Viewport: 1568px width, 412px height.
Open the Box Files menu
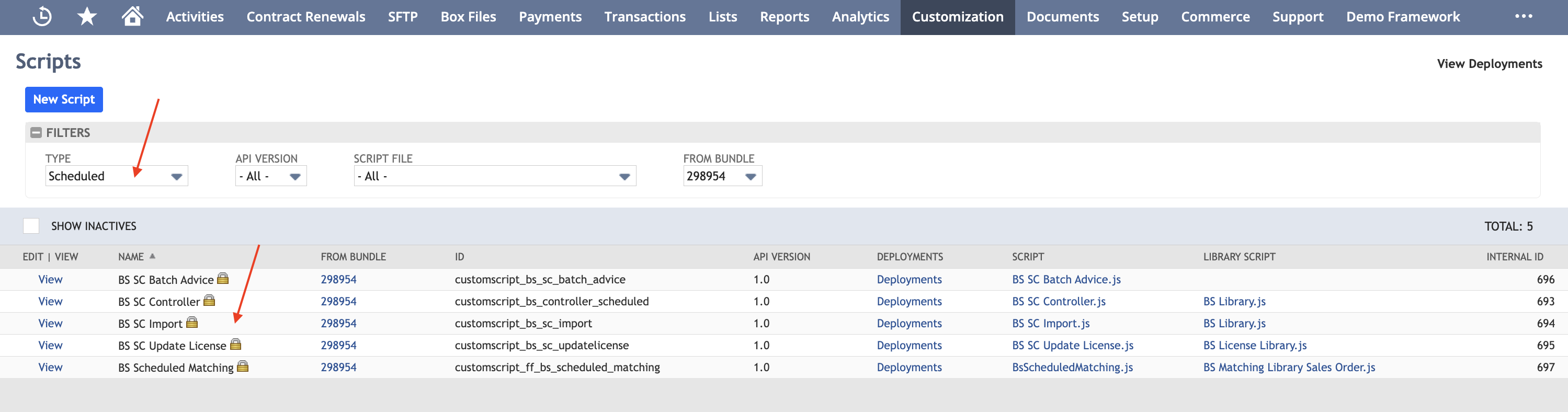click(x=468, y=17)
